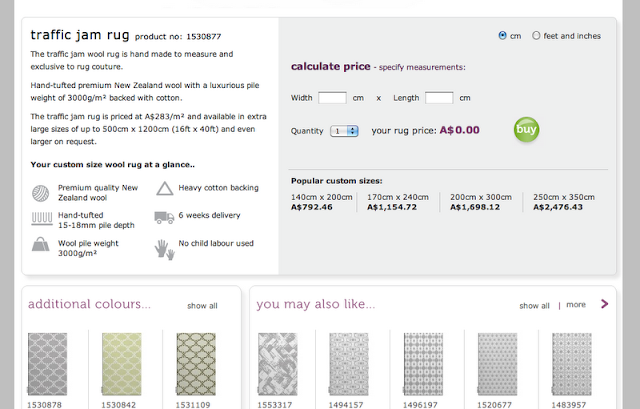Click the hand-tufted pile depth icon

(x=42, y=219)
